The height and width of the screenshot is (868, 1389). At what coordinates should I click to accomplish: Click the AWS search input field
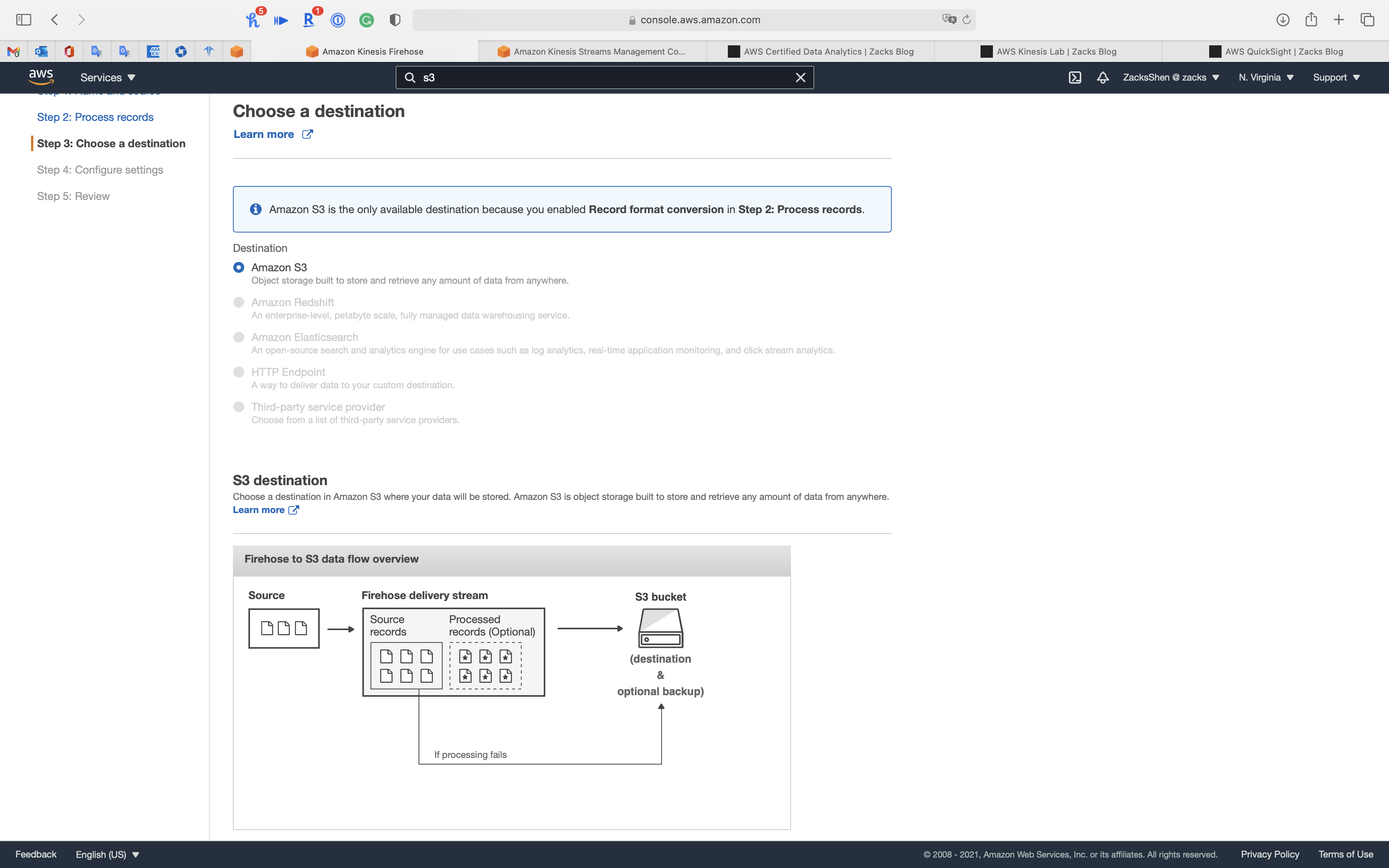pos(603,77)
